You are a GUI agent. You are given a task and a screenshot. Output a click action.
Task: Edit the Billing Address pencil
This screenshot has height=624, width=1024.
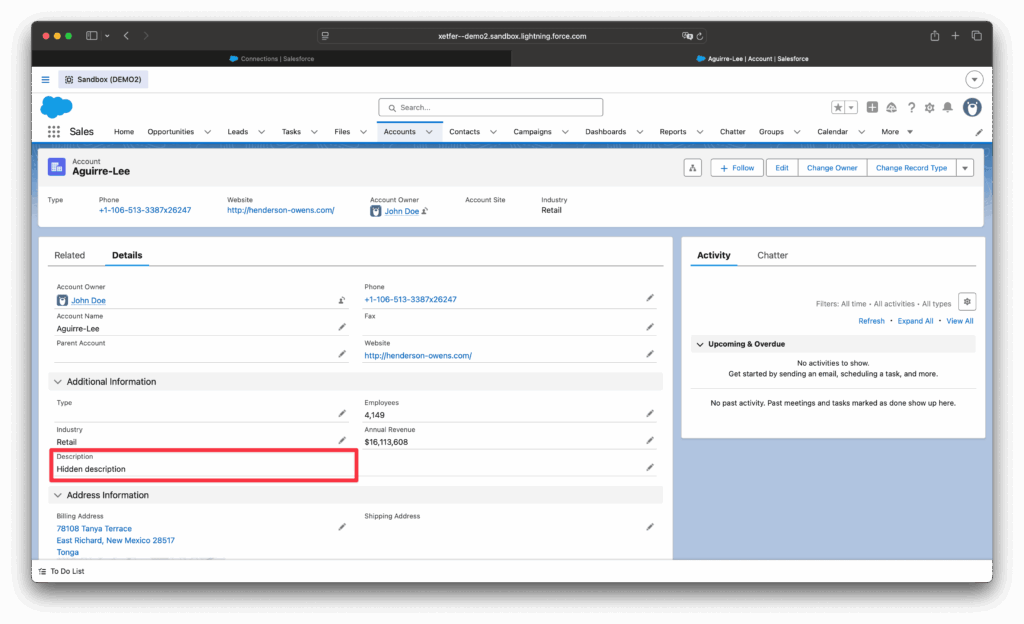point(342,527)
